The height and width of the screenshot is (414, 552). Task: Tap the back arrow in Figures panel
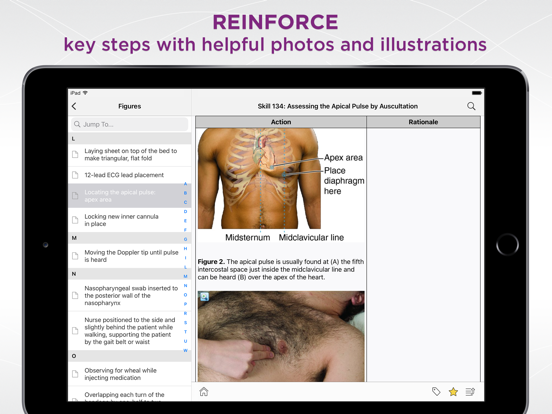pos(74,106)
